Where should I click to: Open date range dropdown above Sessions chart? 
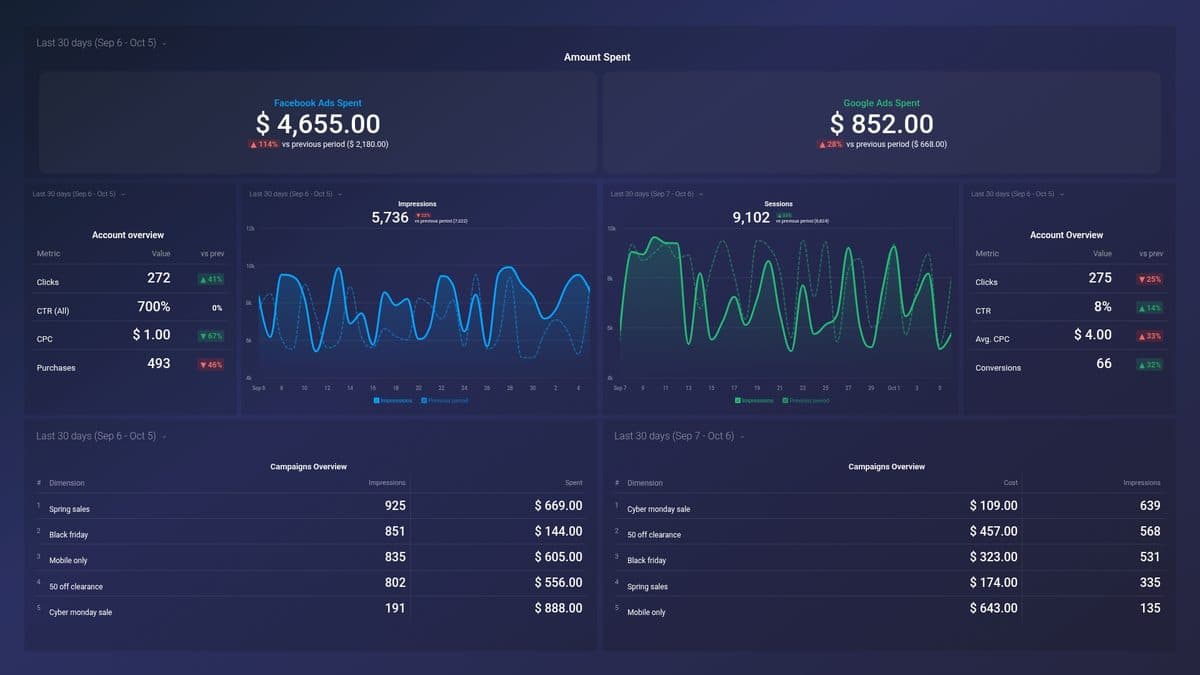tap(657, 194)
